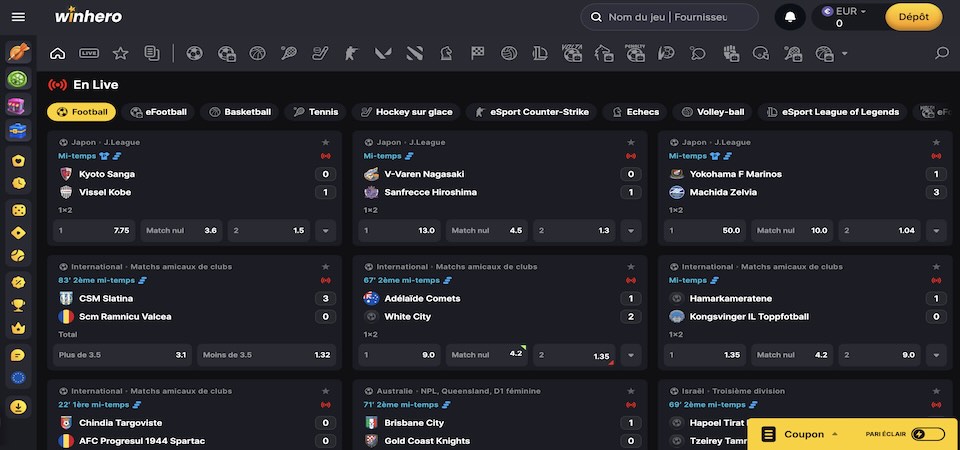This screenshot has height=450, width=960.
Task: Select the Counter-Strike icon in toolbar
Action: pos(351,53)
